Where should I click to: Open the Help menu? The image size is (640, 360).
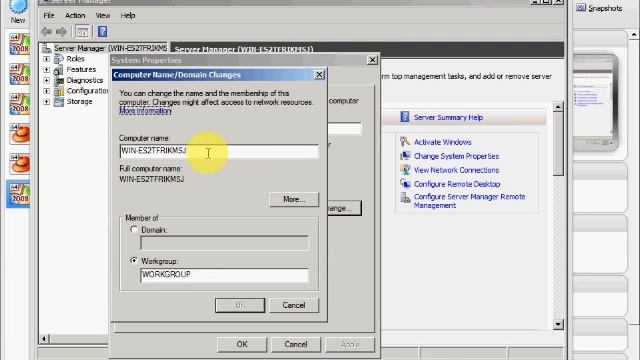point(128,16)
